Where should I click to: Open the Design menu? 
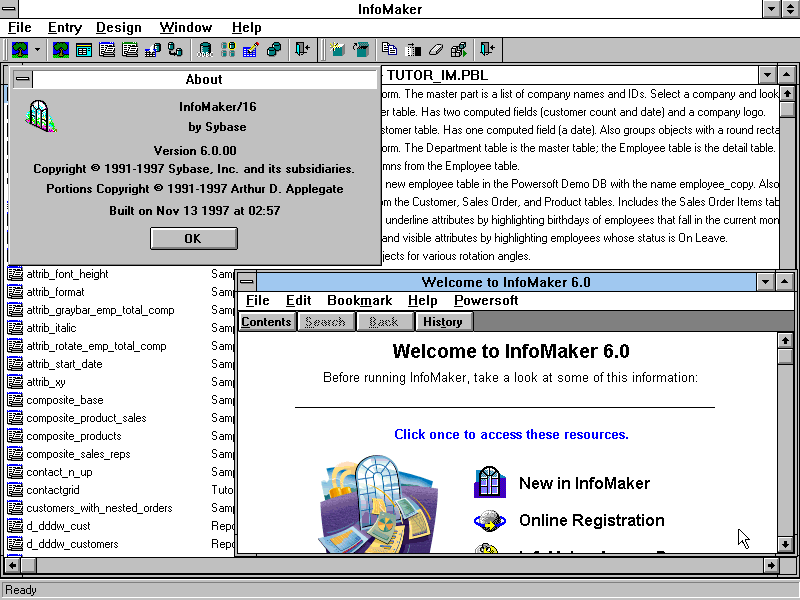pos(119,28)
